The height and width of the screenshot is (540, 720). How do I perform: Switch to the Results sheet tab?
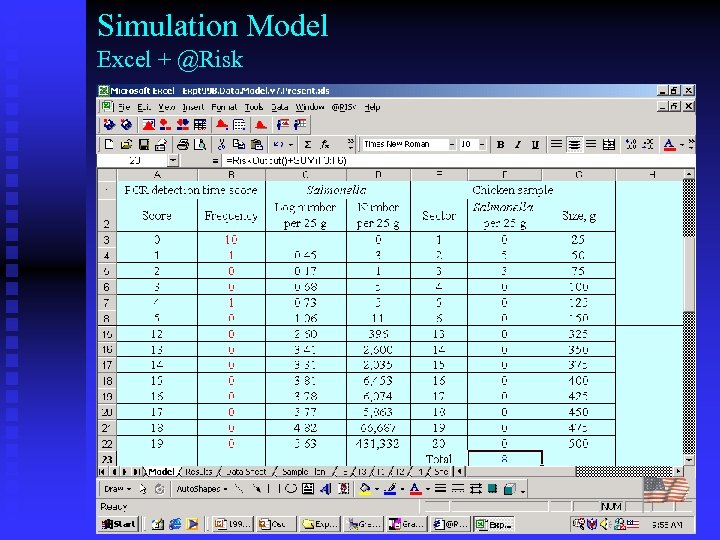point(199,472)
